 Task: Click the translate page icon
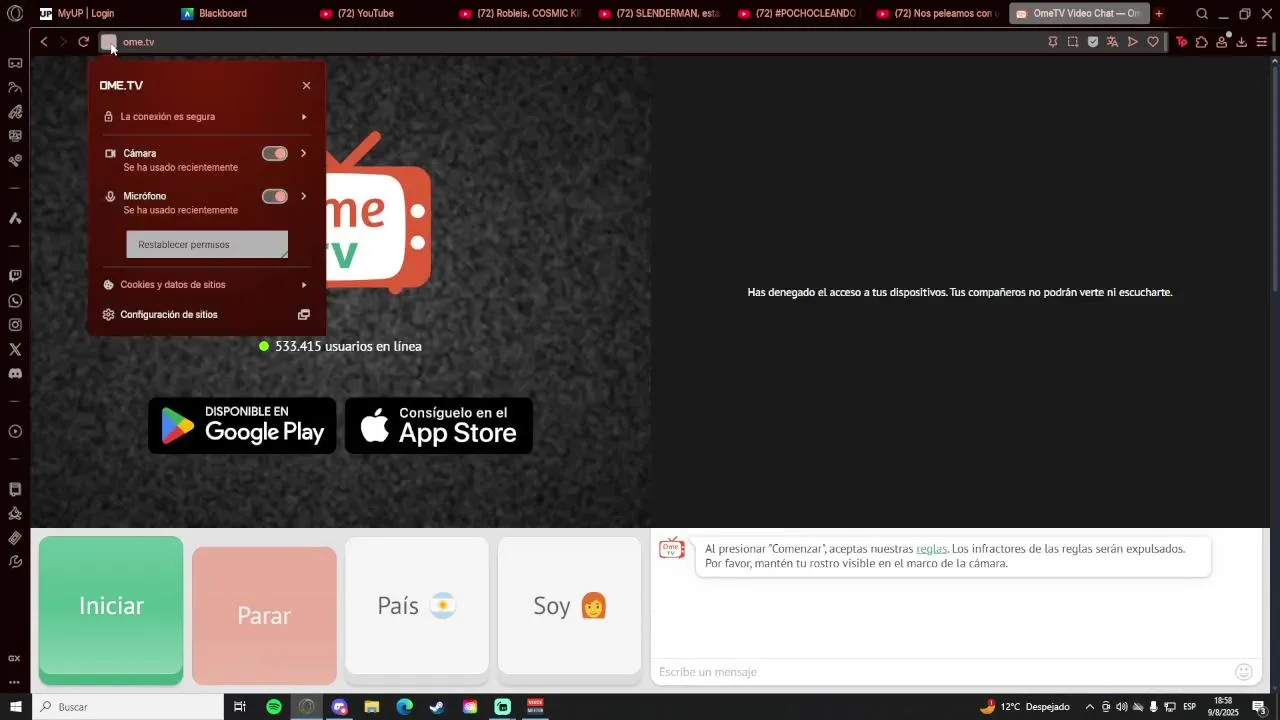(1112, 42)
